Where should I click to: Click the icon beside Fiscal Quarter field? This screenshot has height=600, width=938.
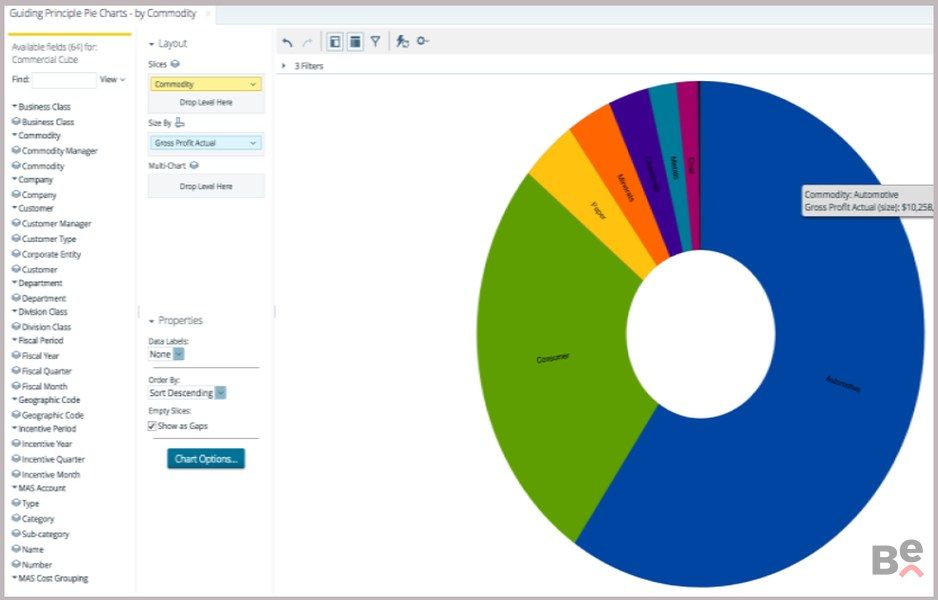(x=16, y=370)
